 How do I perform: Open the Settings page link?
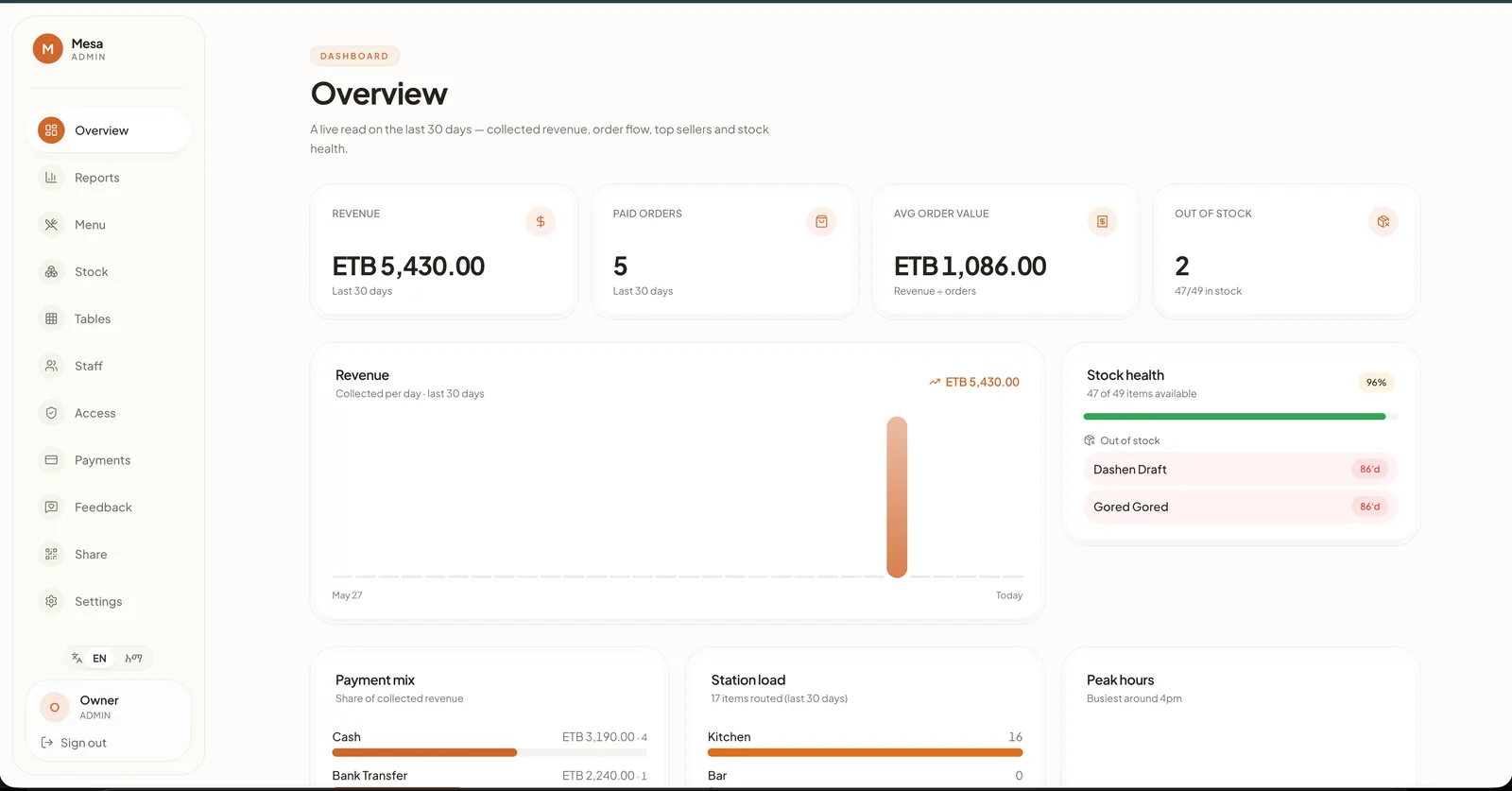(108, 601)
